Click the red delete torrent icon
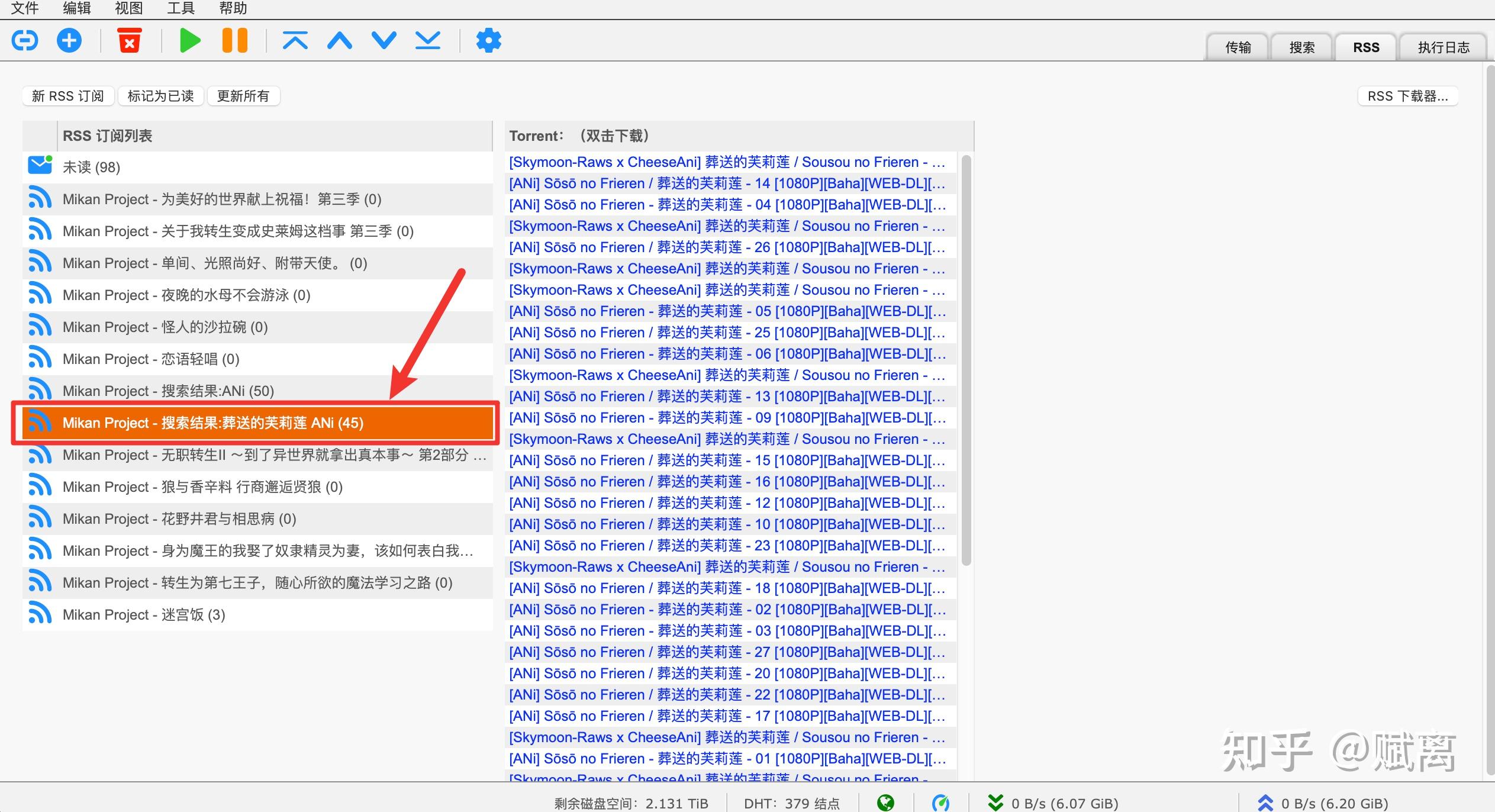Image resolution: width=1495 pixels, height=812 pixels. tap(130, 40)
